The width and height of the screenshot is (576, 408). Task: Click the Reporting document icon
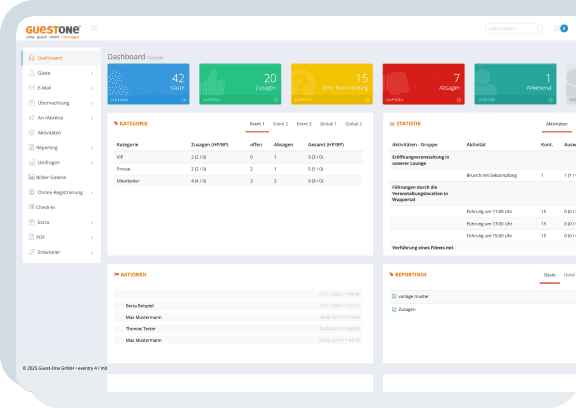click(x=31, y=148)
